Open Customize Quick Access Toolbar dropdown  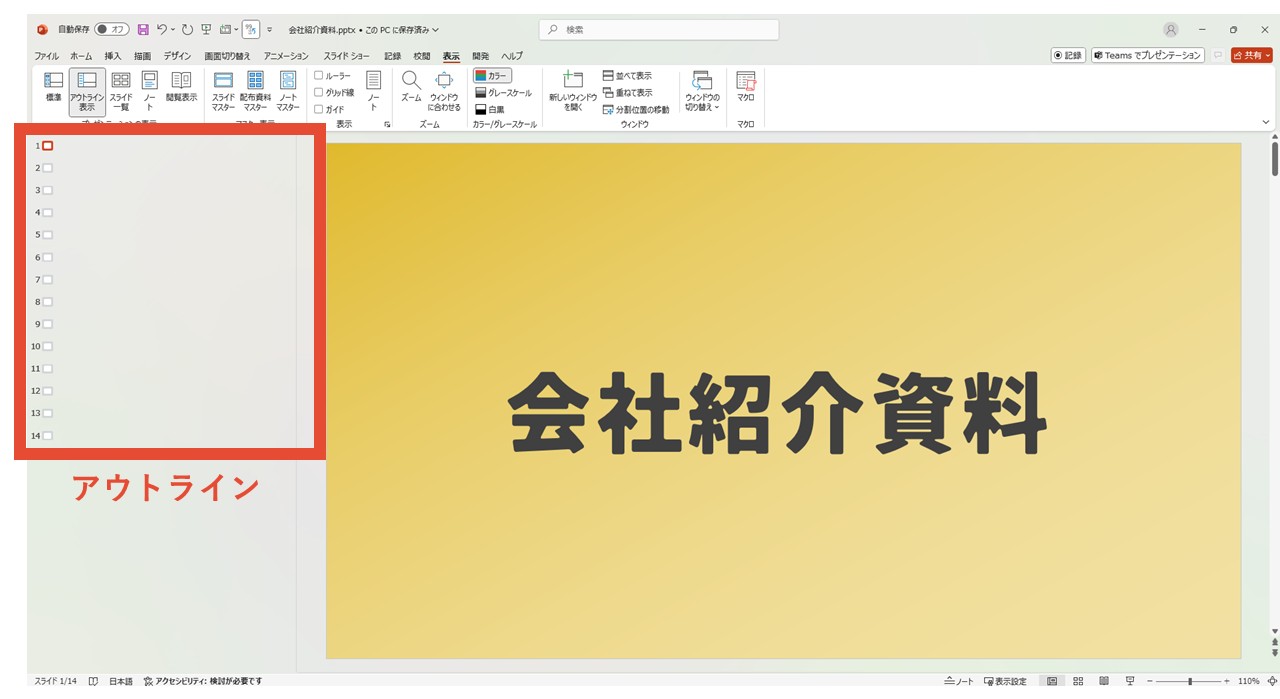pyautogui.click(x=270, y=30)
